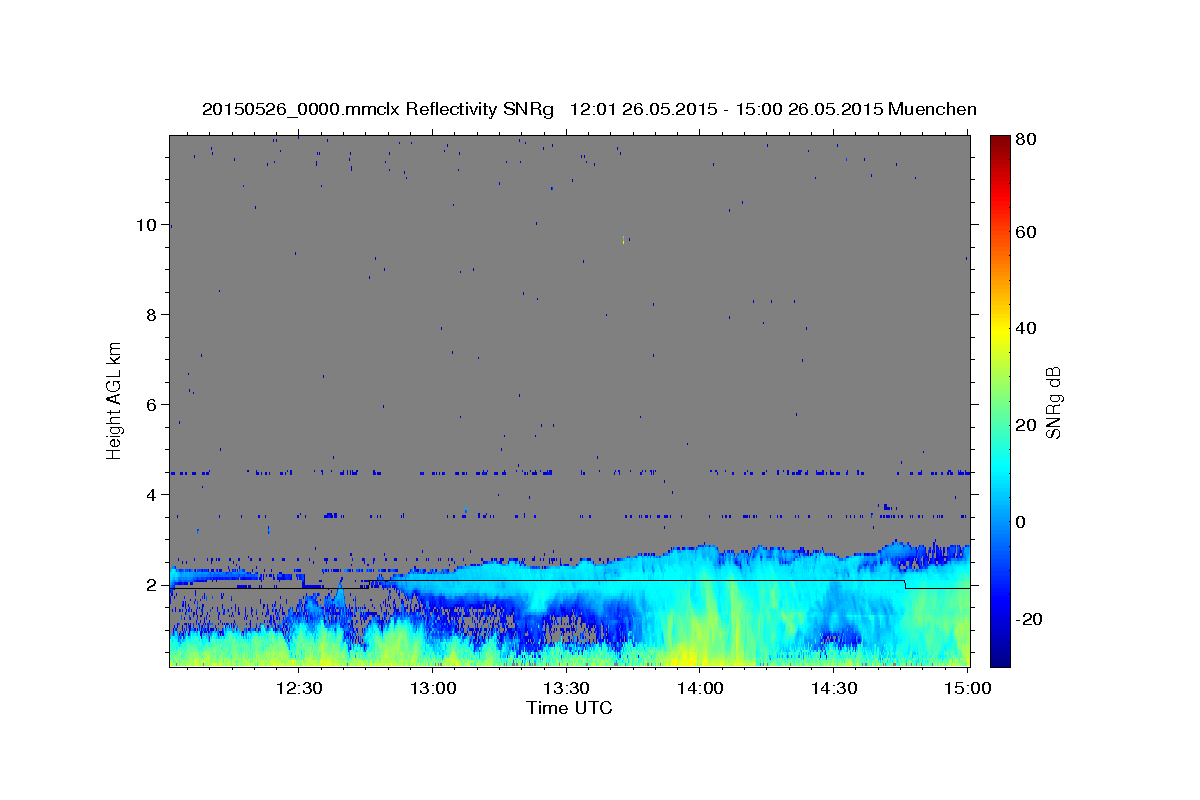1200x800 pixels.
Task: Click the colorbar value -20
Action: click(x=1029, y=619)
